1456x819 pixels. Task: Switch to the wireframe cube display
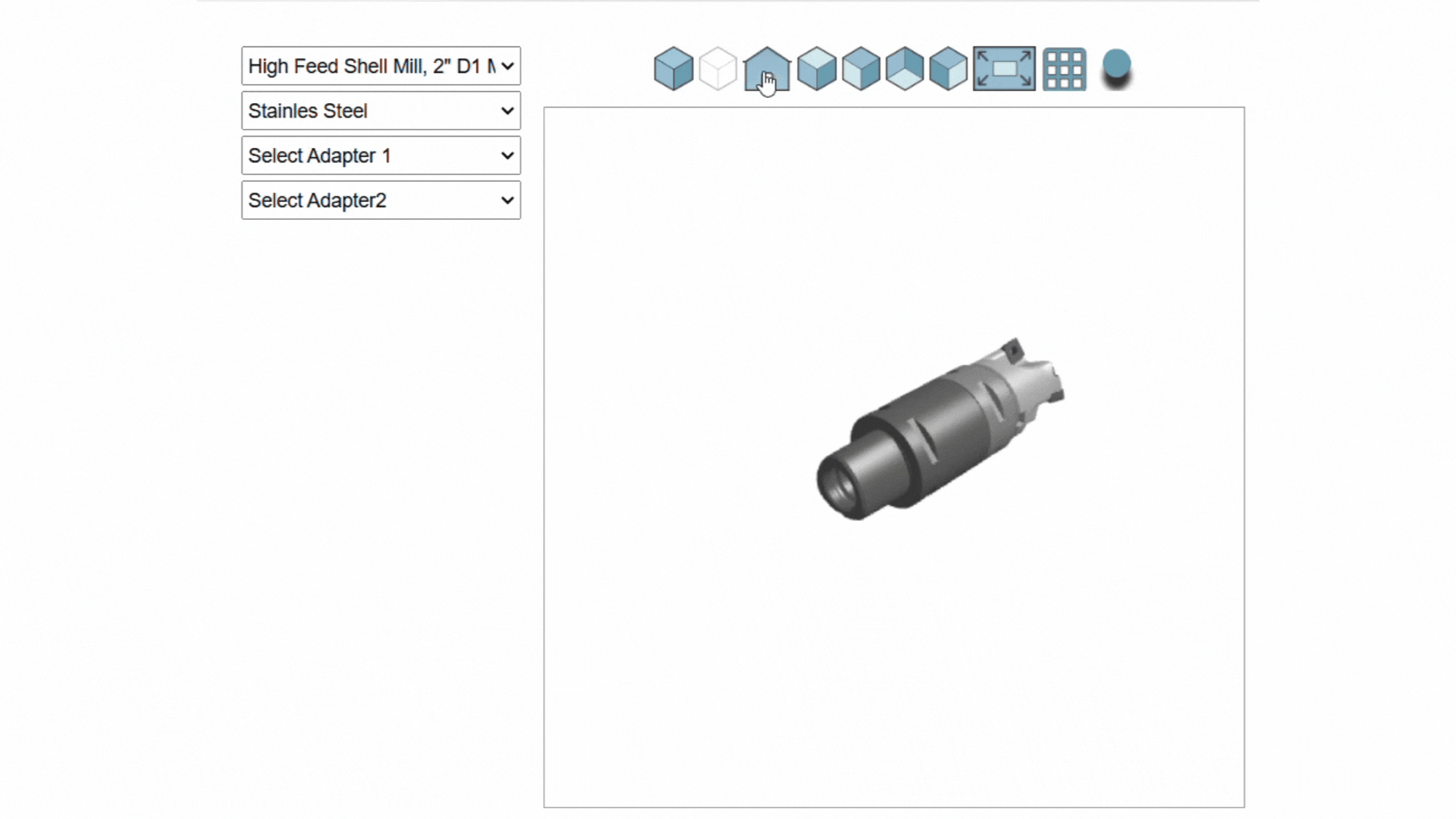[x=717, y=69]
